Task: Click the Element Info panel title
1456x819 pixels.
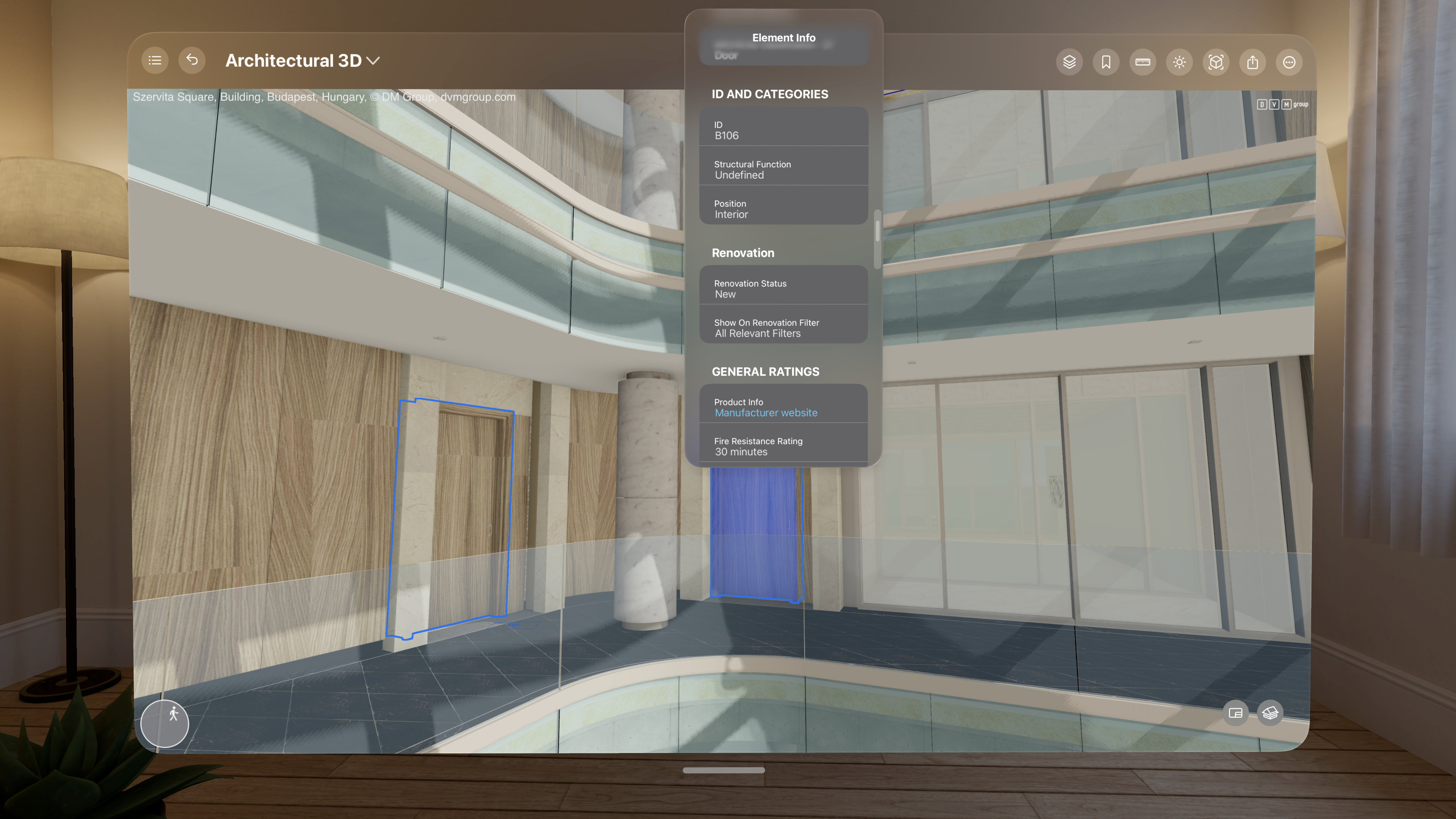Action: click(783, 37)
